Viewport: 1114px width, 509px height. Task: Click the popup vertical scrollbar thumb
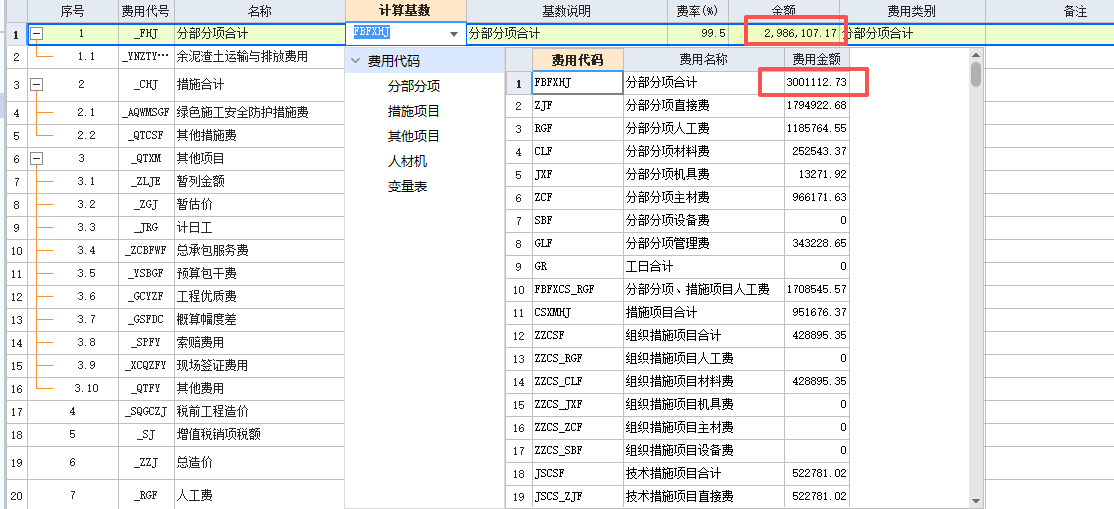point(976,74)
